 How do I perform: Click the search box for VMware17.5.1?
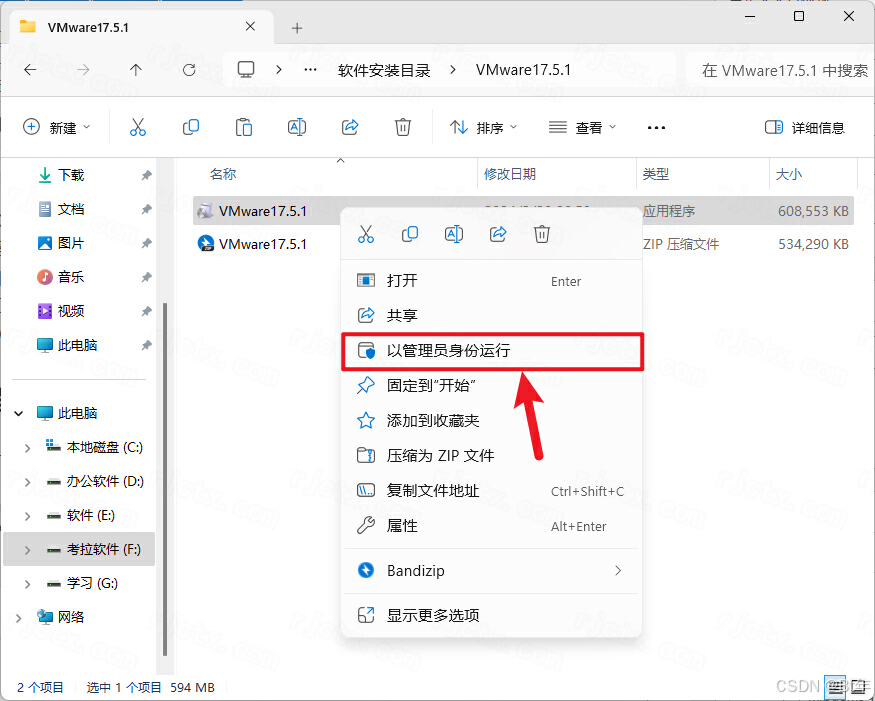780,70
